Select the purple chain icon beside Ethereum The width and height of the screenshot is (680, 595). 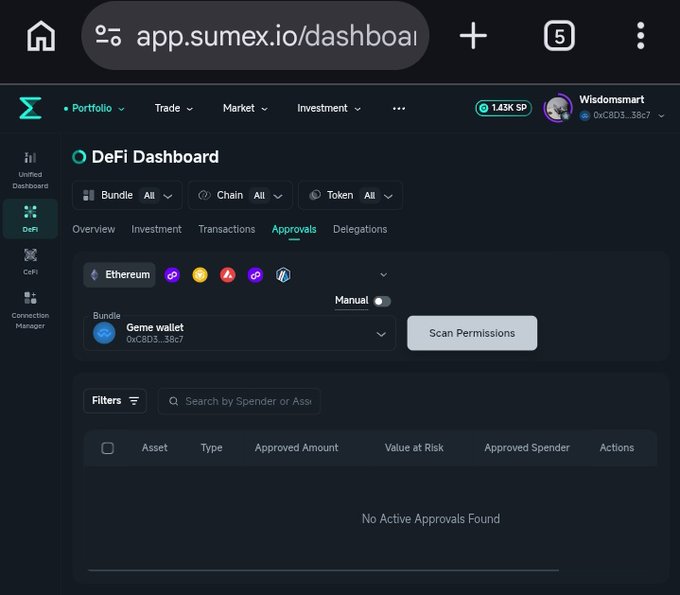pos(172,275)
